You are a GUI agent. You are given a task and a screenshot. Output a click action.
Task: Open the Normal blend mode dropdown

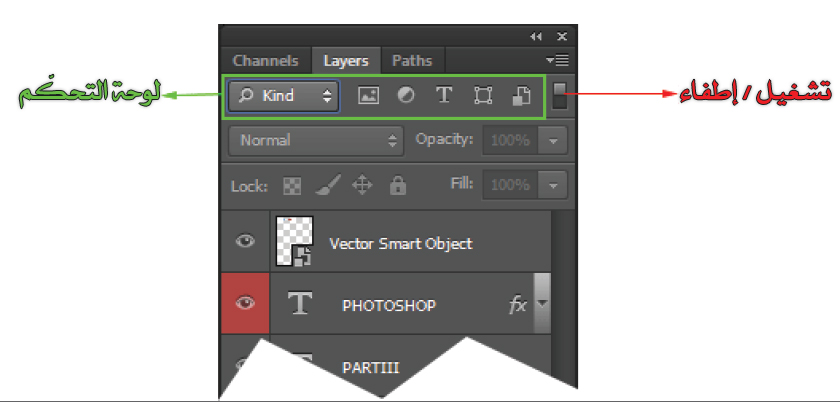click(x=316, y=141)
